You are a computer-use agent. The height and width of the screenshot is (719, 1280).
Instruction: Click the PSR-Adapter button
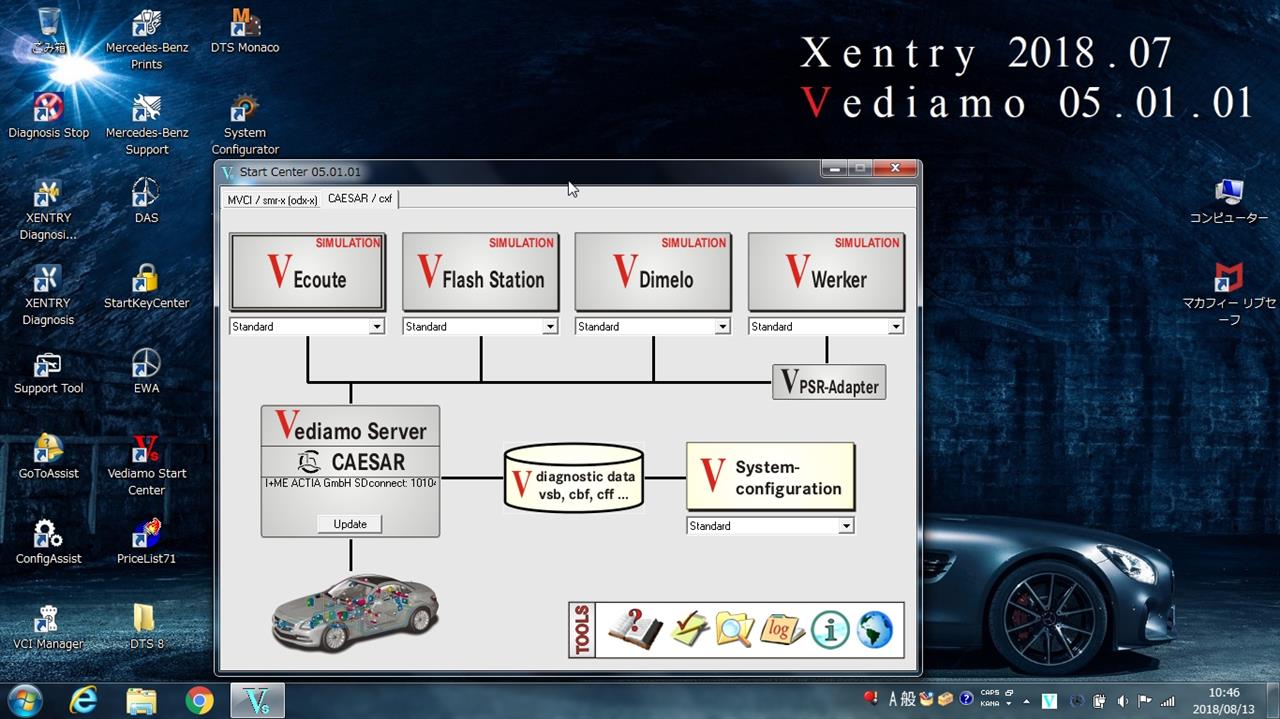click(829, 382)
